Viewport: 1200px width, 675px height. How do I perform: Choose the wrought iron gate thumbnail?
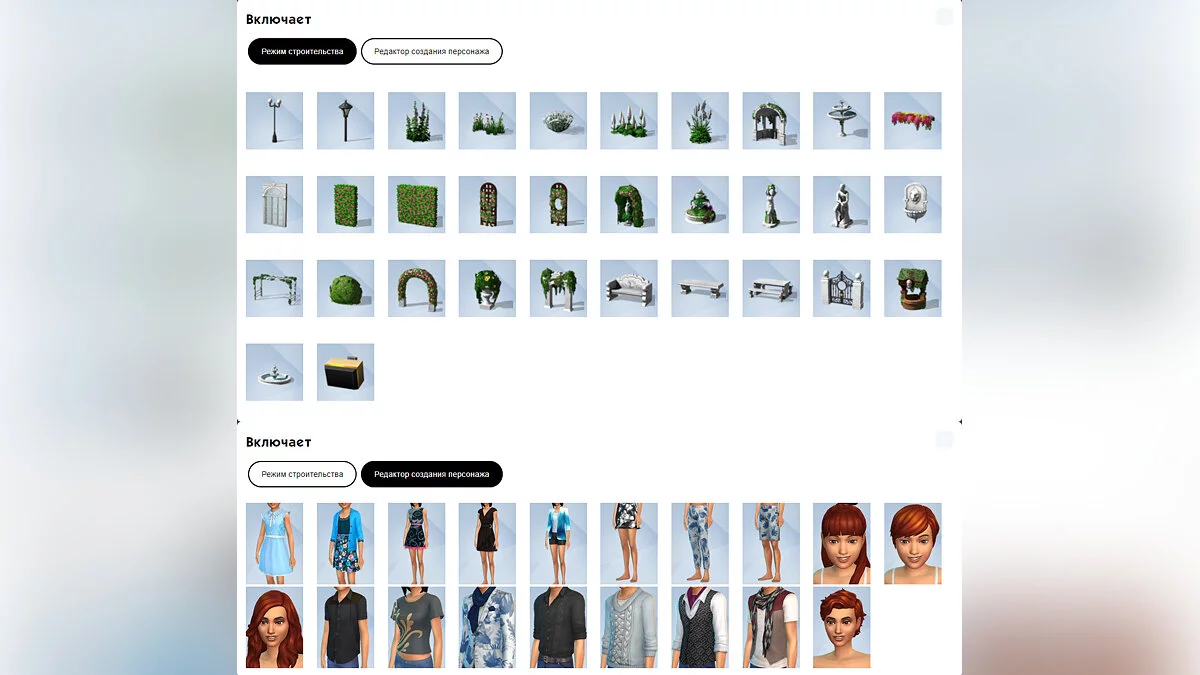coord(841,289)
